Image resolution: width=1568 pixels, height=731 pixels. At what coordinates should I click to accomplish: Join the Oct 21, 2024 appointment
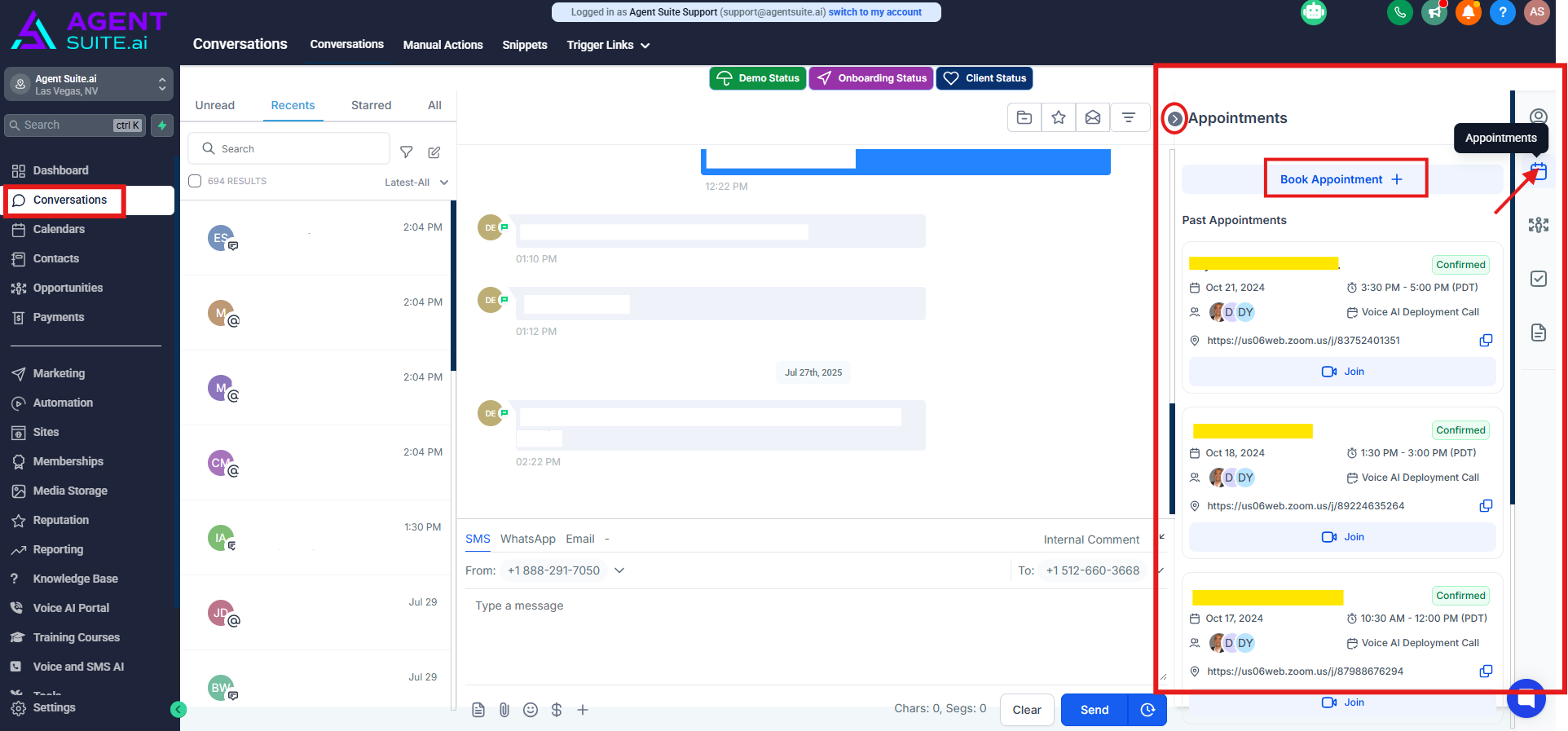pos(1342,372)
